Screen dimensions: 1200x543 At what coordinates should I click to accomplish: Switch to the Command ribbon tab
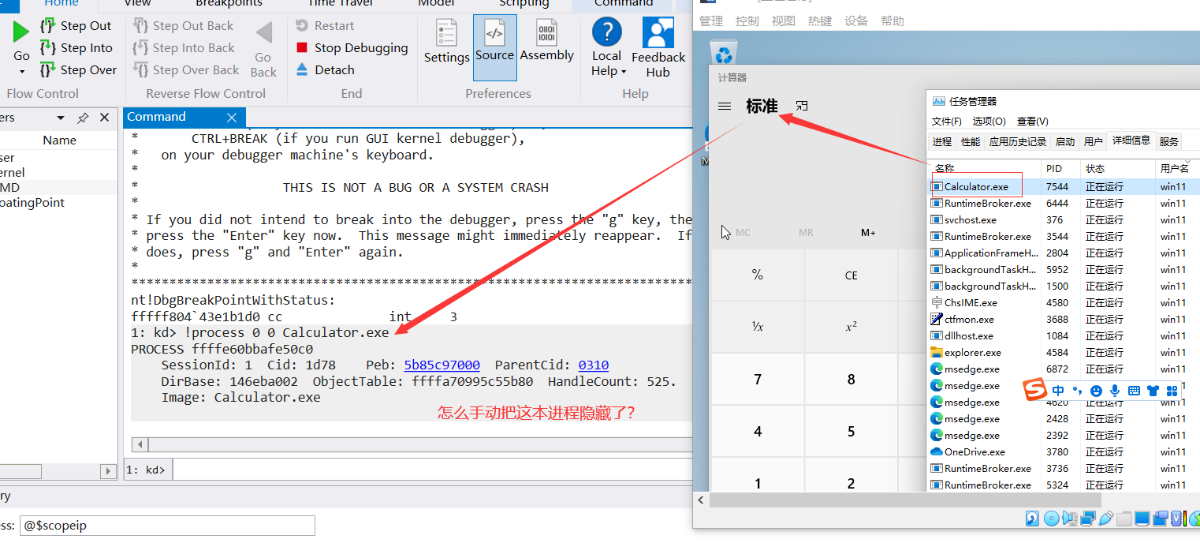pyautogui.click(x=623, y=4)
